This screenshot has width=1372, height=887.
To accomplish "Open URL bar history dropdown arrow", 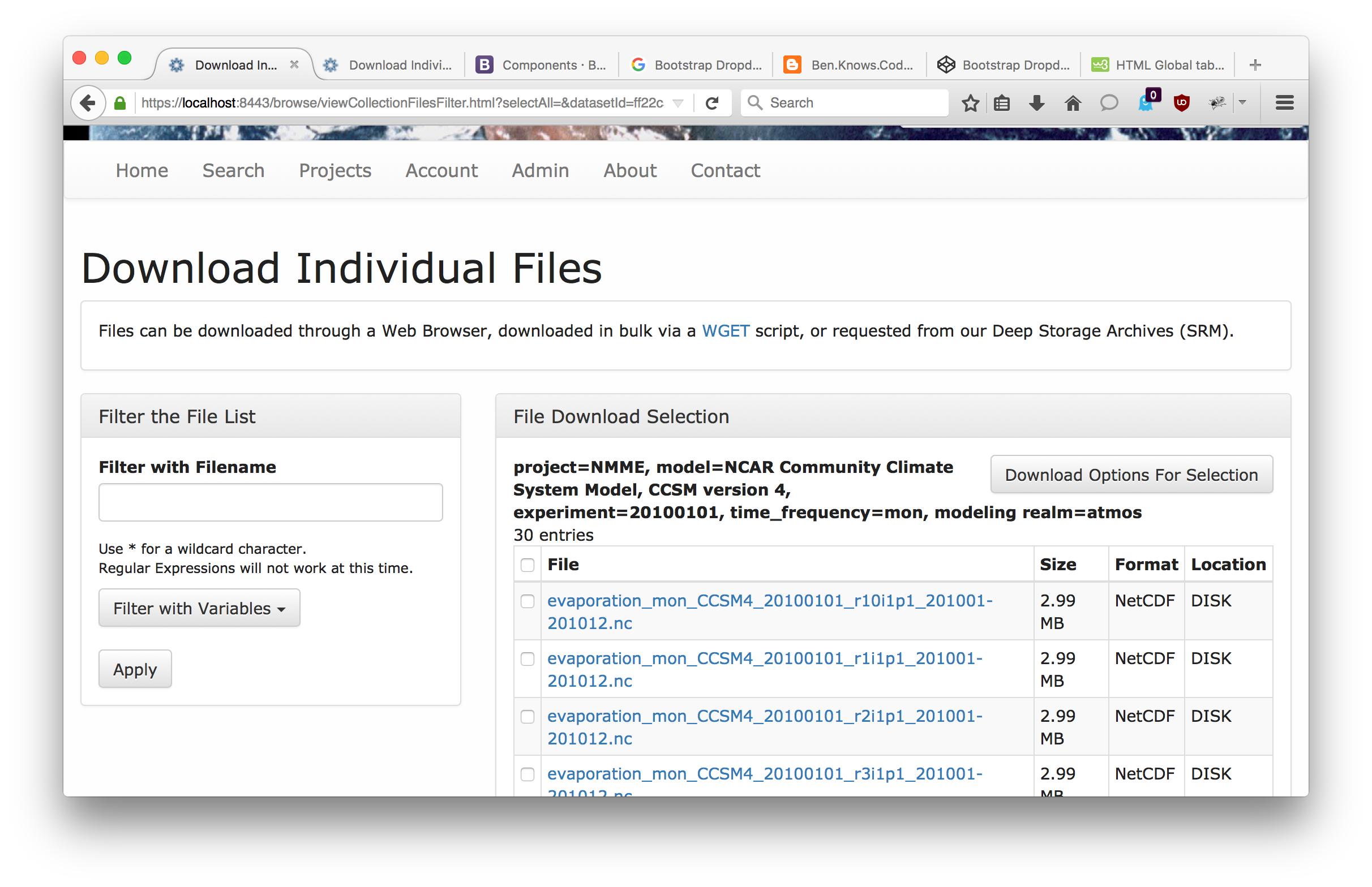I will (x=678, y=103).
